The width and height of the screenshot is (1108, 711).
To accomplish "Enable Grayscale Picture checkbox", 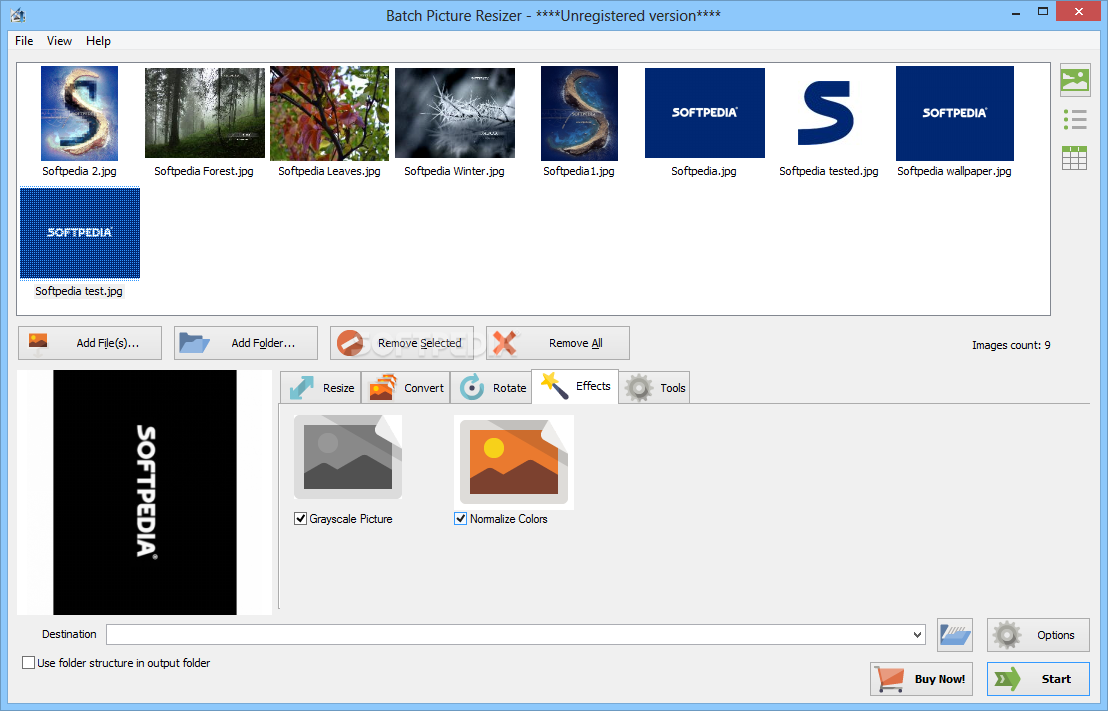I will click(300, 519).
